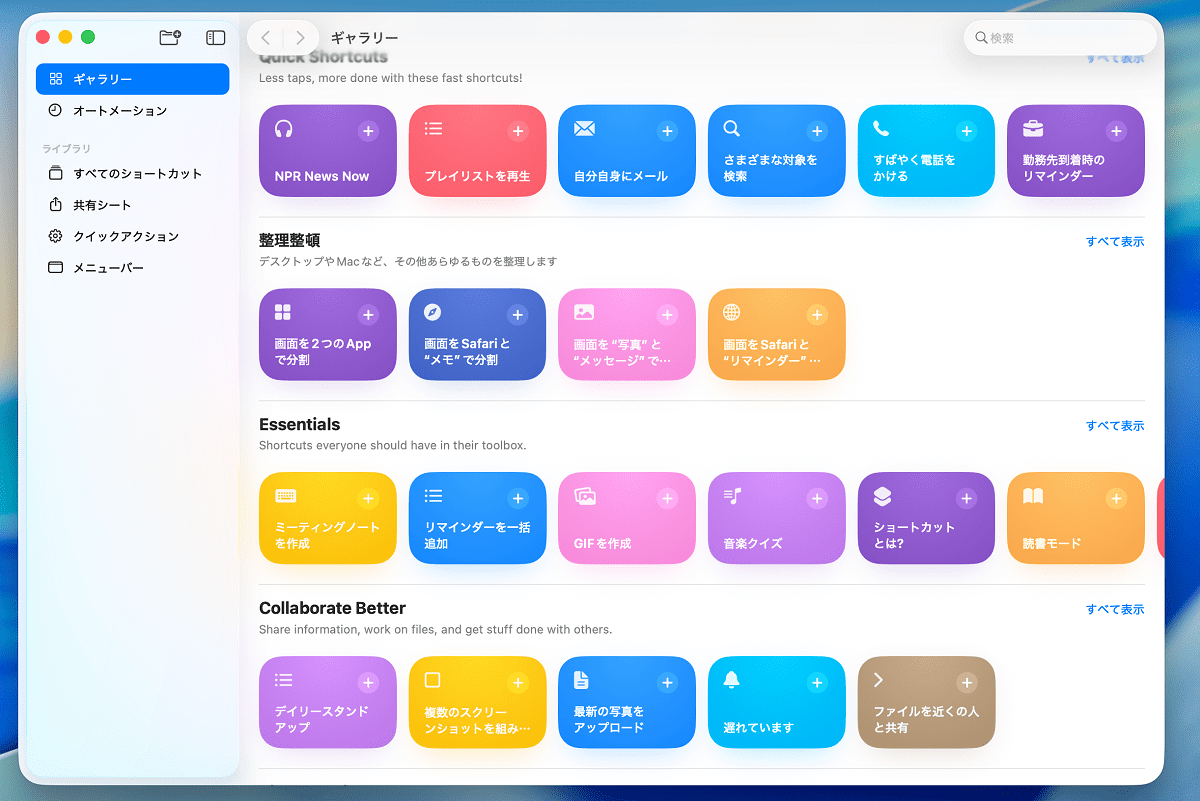Add the すばやく電話をかける shortcut

point(967,131)
